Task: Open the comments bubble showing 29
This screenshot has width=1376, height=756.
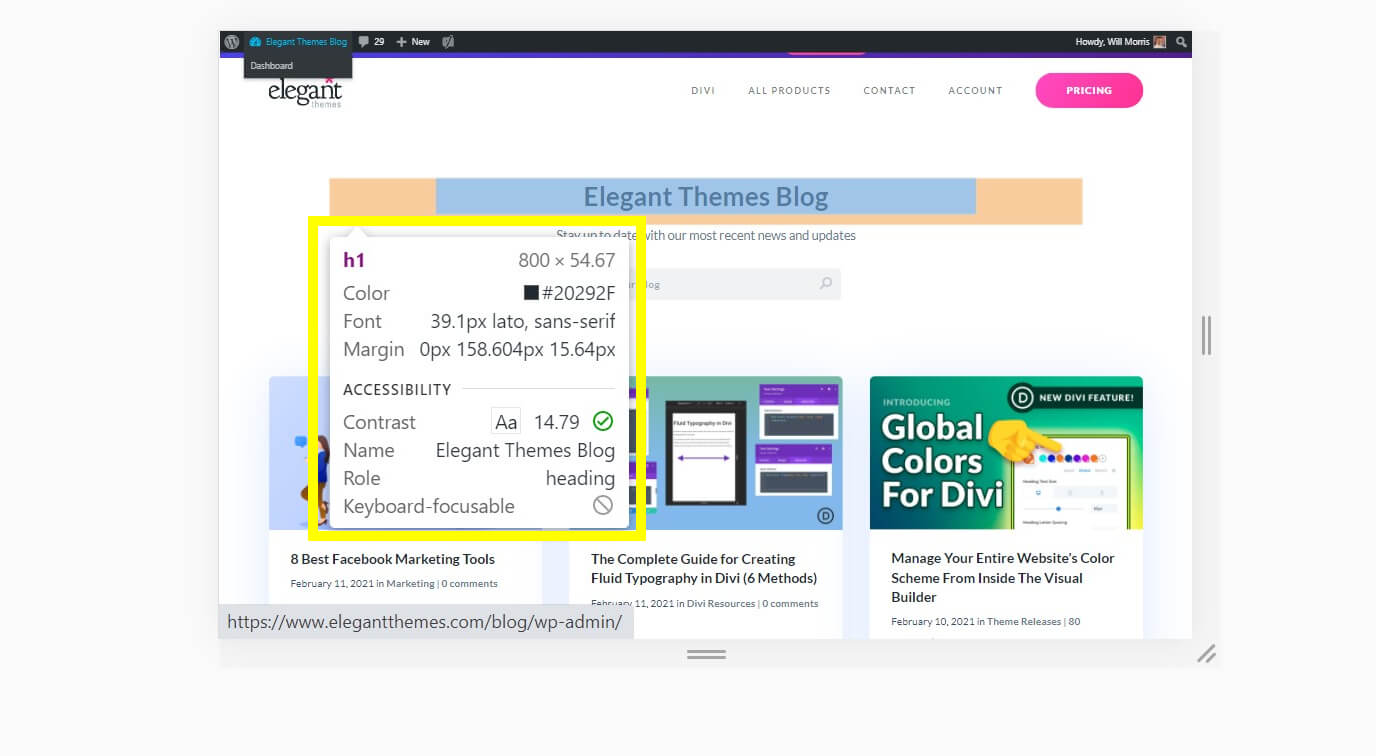Action: (x=371, y=42)
